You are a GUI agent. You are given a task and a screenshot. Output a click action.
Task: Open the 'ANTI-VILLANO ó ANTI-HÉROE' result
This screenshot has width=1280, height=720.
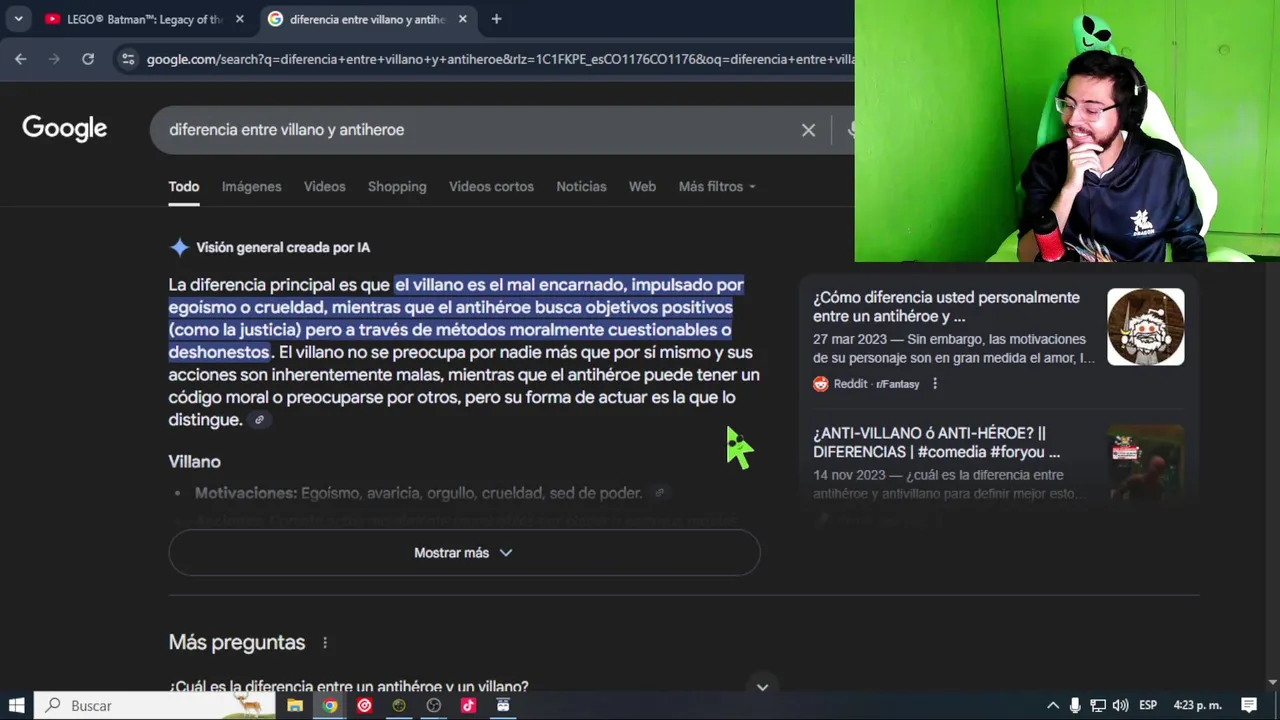coord(936,442)
